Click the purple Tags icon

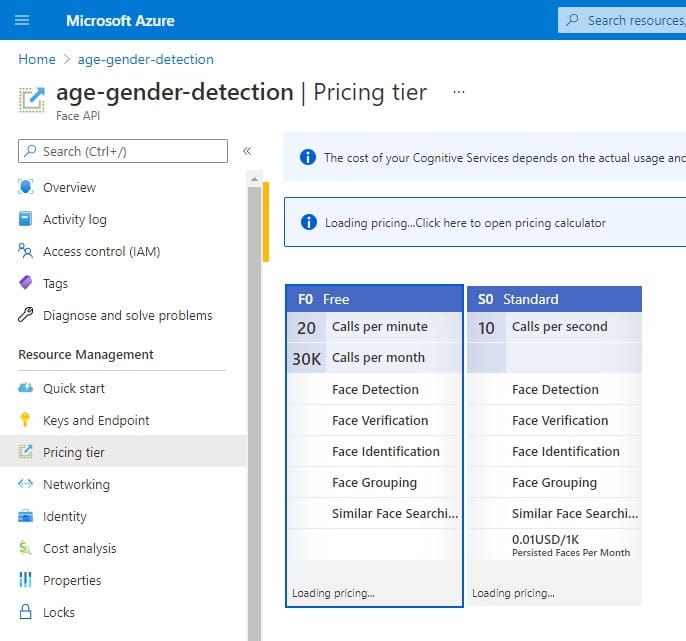pos(25,283)
